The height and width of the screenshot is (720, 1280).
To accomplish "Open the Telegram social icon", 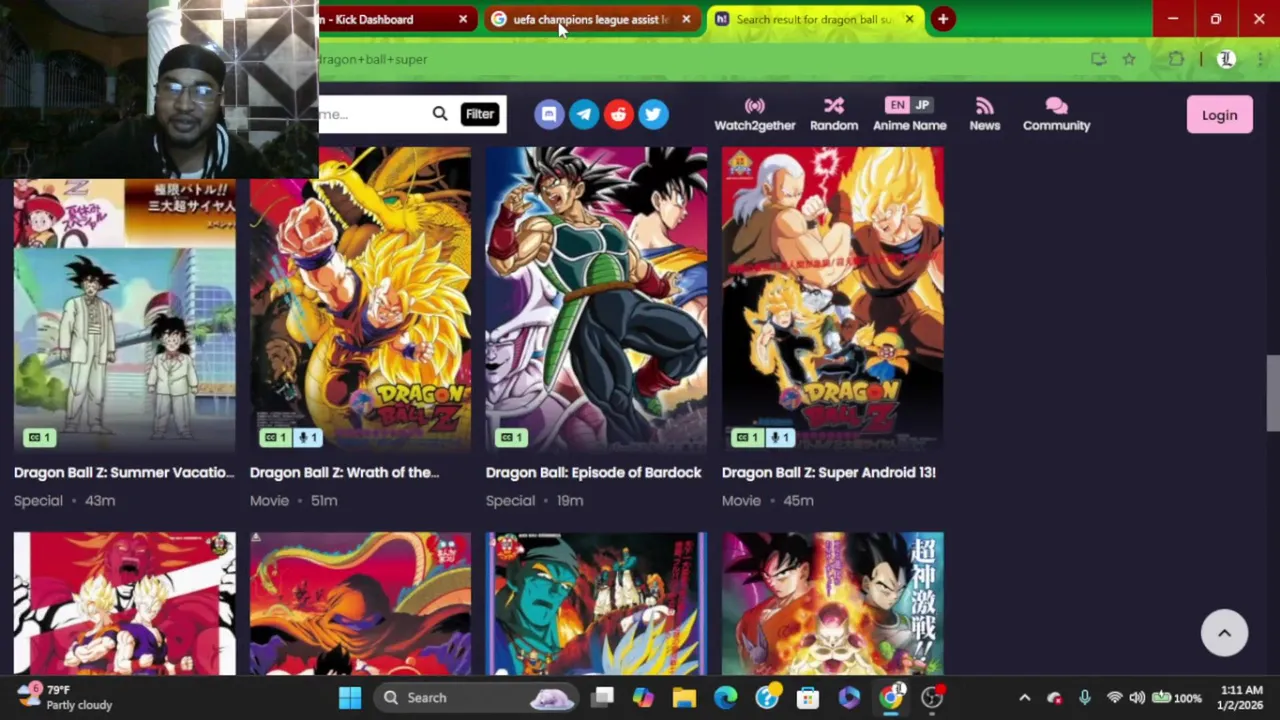I will click(x=584, y=114).
